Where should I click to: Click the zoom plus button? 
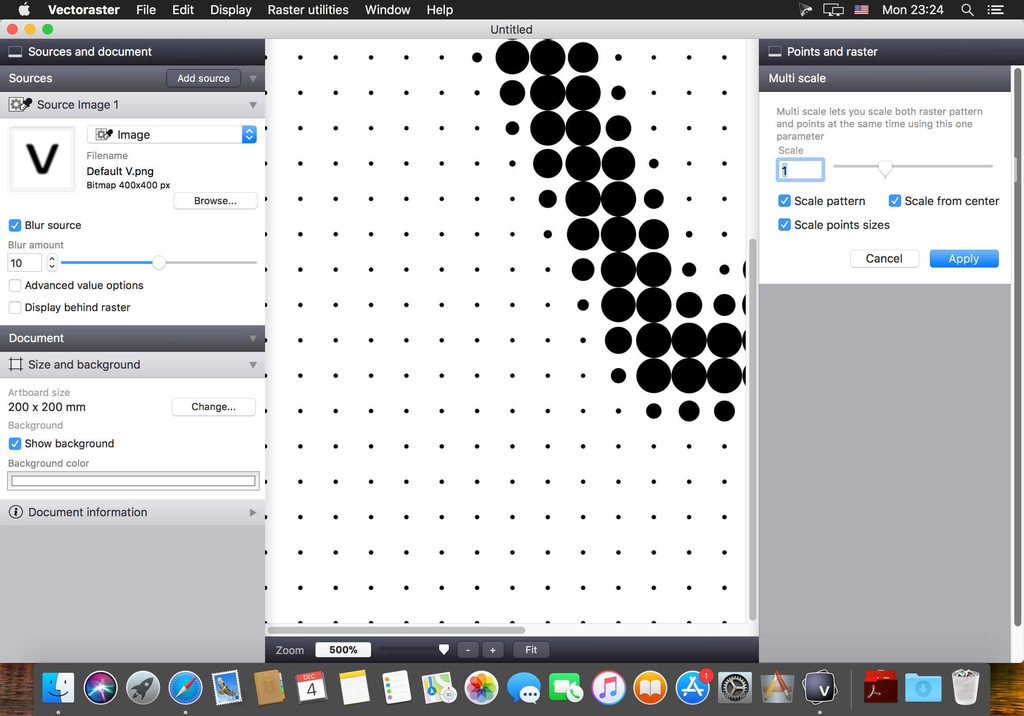[x=492, y=650]
